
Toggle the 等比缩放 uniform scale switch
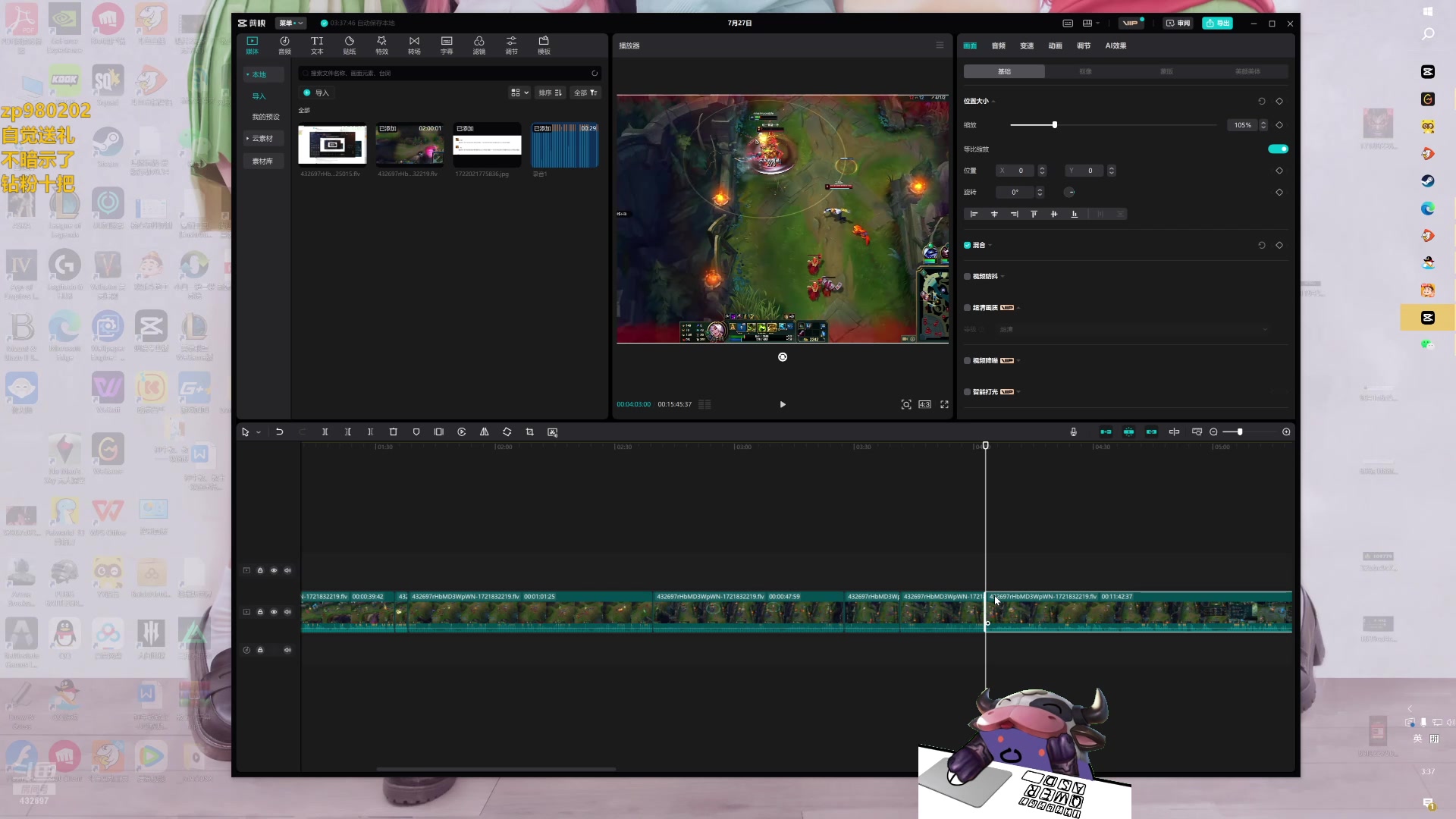pyautogui.click(x=1278, y=149)
